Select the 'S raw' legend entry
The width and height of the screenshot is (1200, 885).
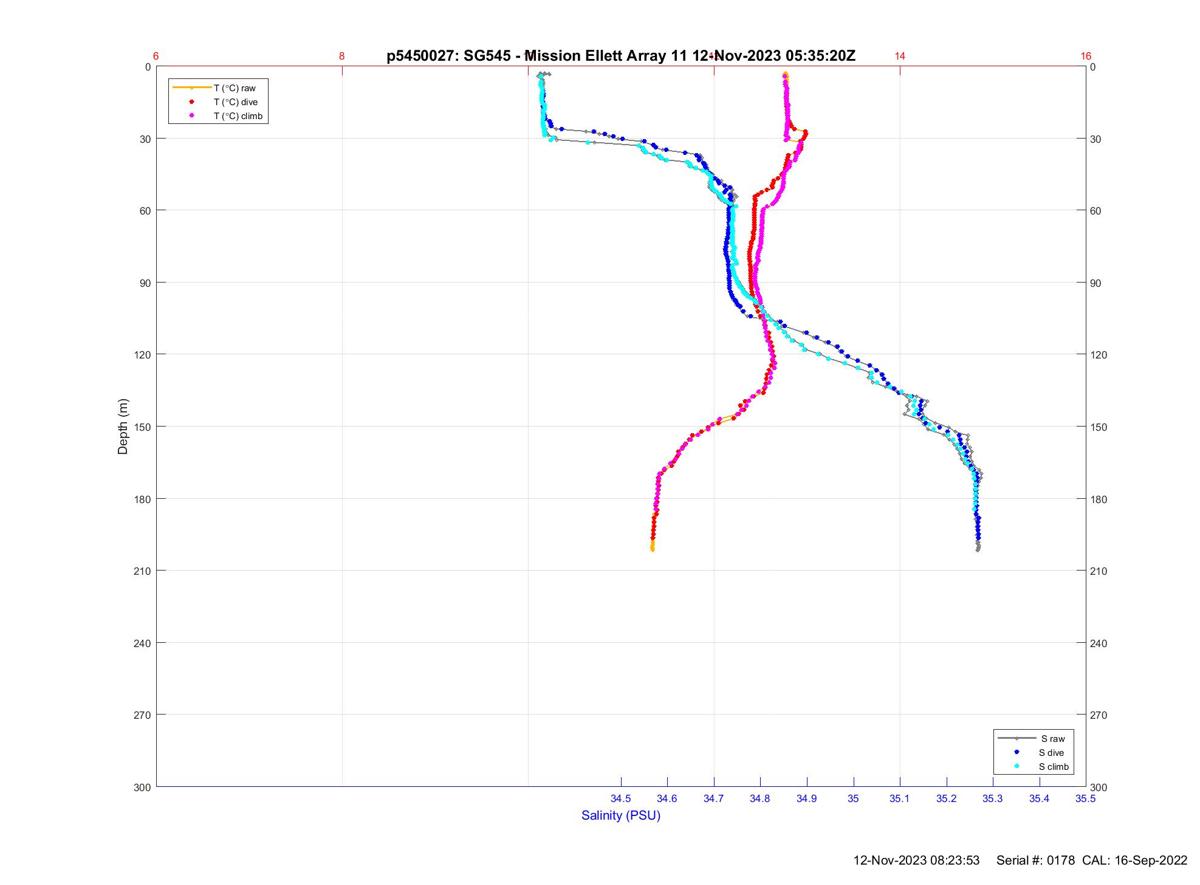pyautogui.click(x=1032, y=738)
